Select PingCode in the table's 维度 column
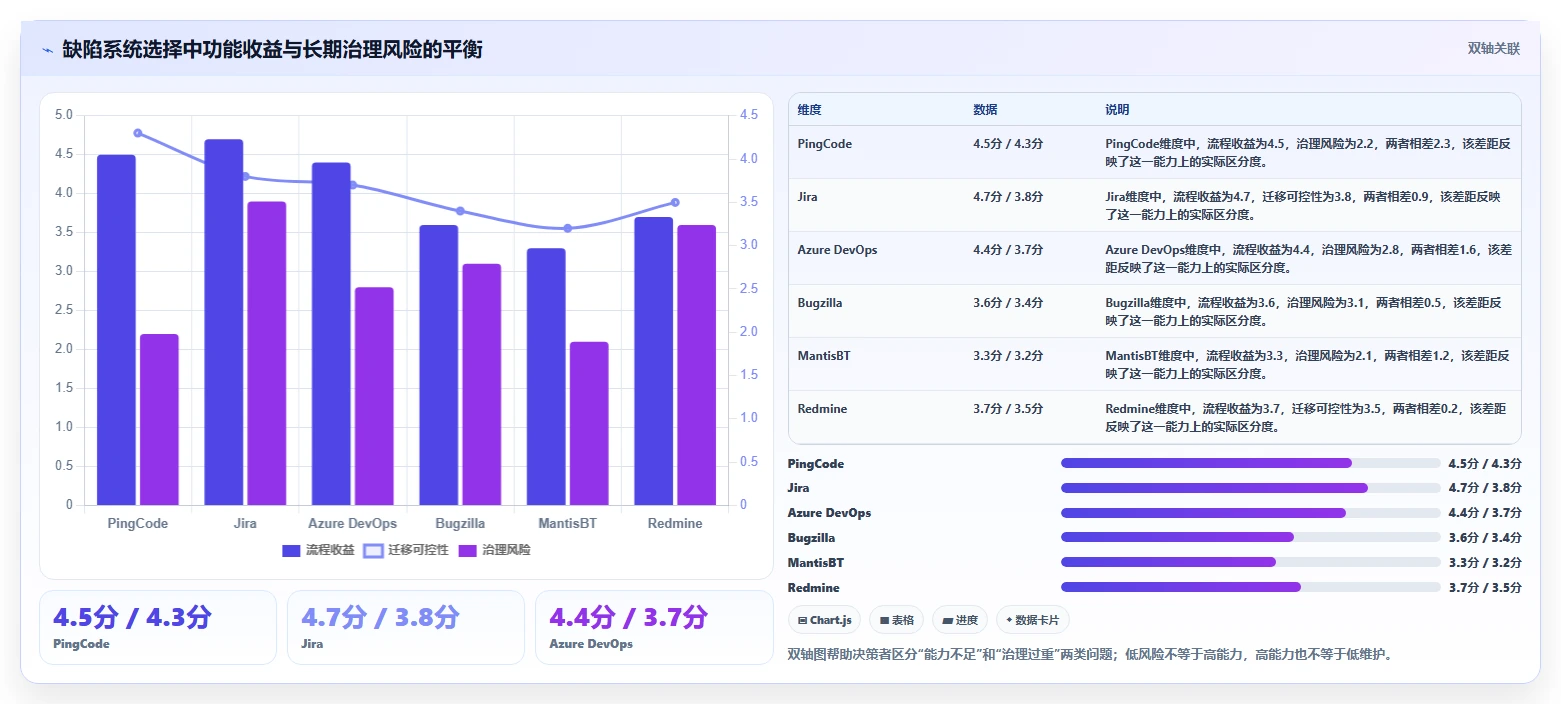 click(x=825, y=144)
